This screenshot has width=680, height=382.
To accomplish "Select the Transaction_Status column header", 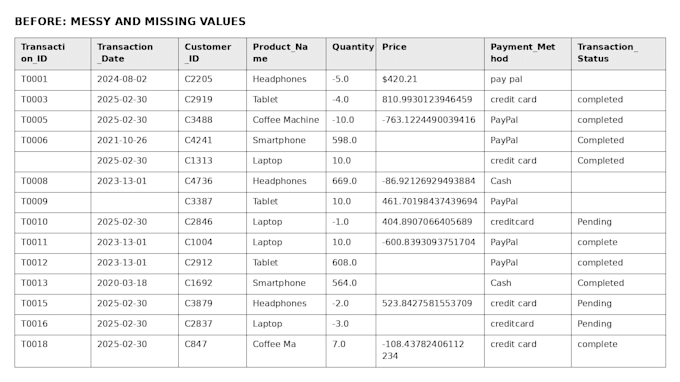I will pyautogui.click(x=618, y=53).
